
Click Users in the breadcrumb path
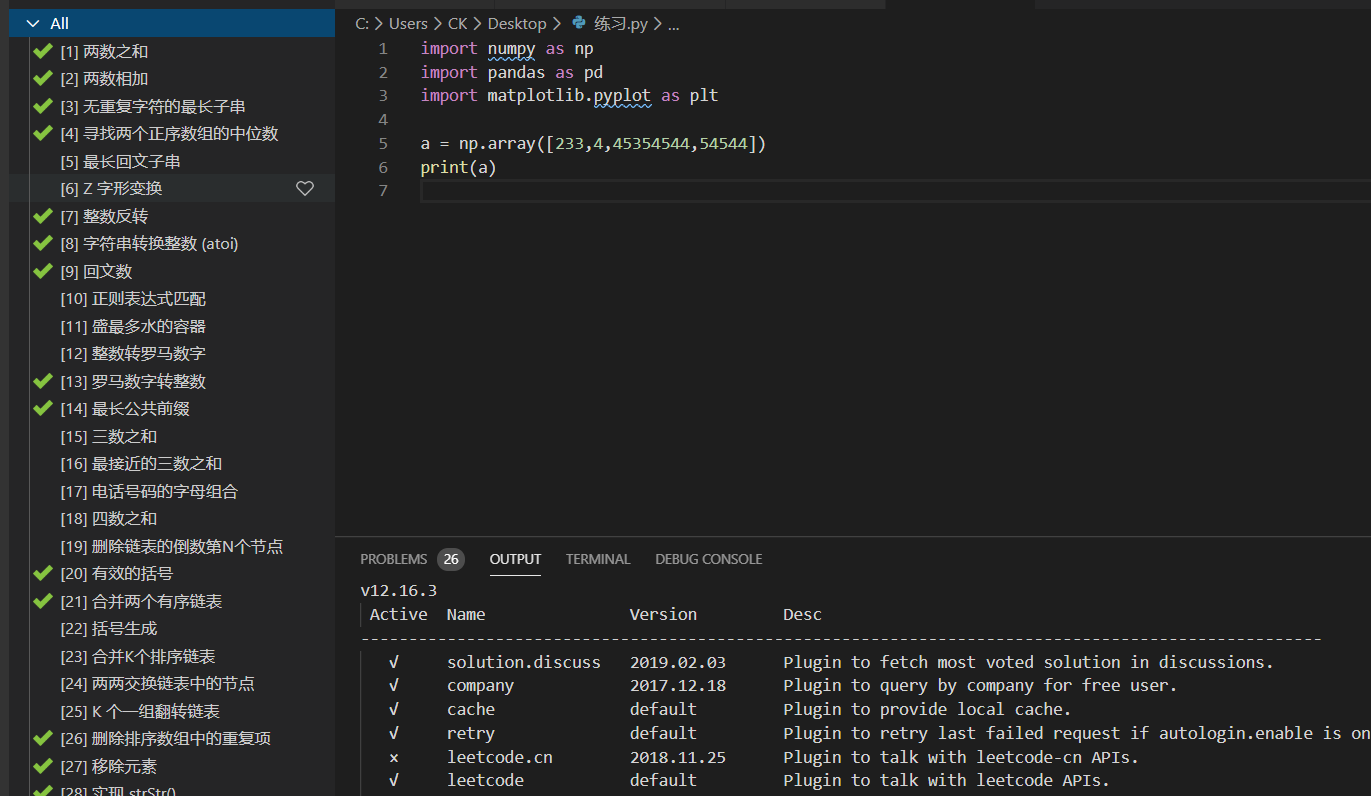[408, 23]
